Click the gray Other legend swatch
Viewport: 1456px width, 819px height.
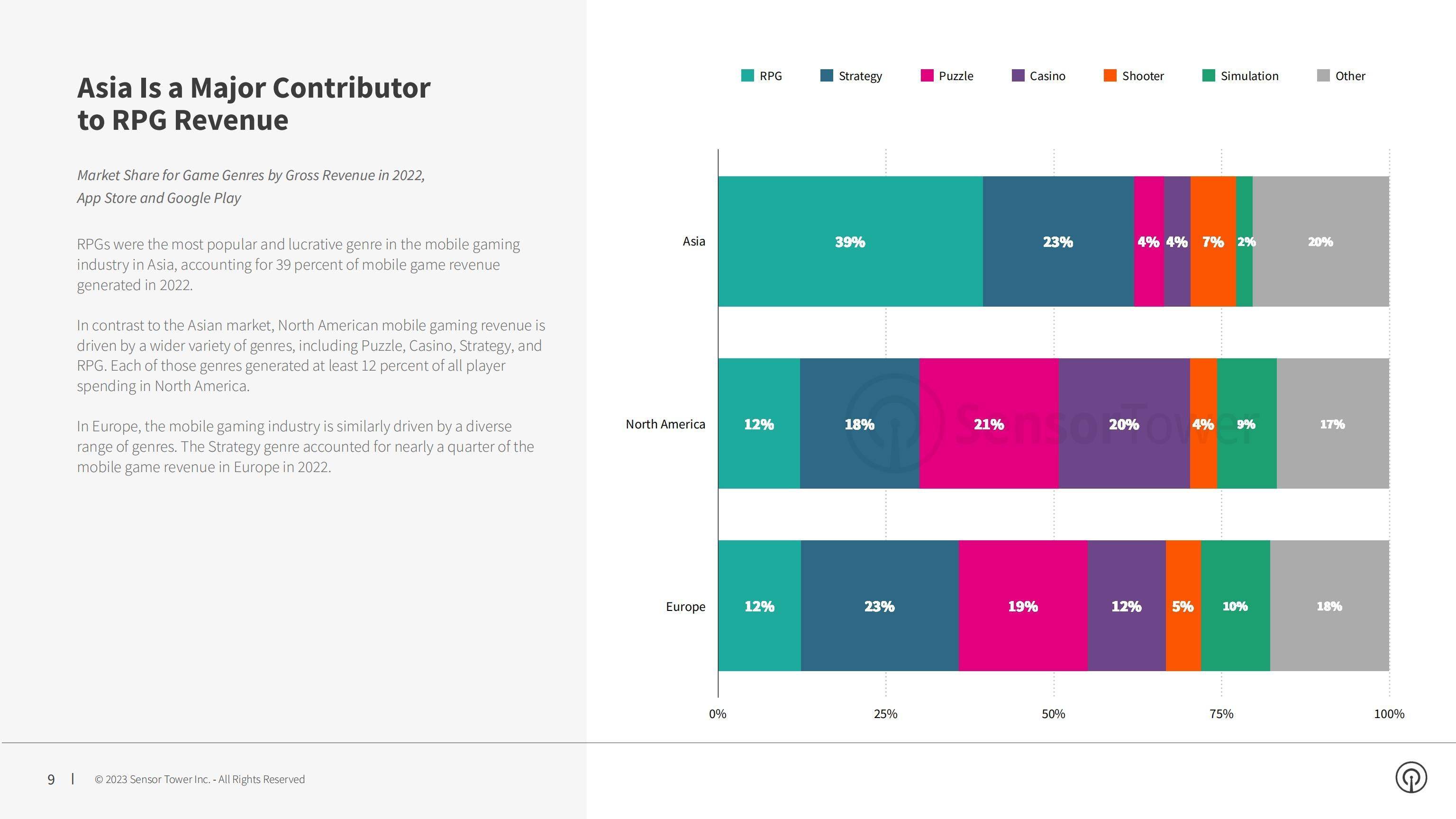pyautogui.click(x=1323, y=76)
